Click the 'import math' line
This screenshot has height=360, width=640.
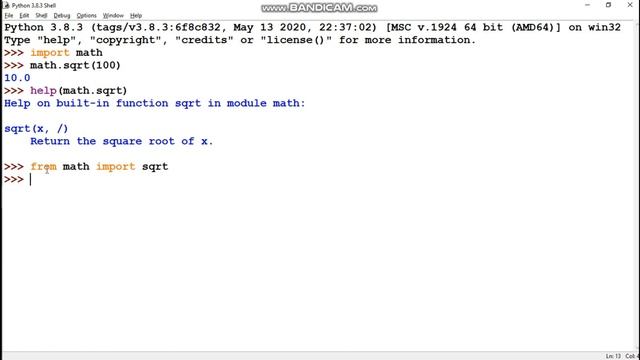point(66,53)
